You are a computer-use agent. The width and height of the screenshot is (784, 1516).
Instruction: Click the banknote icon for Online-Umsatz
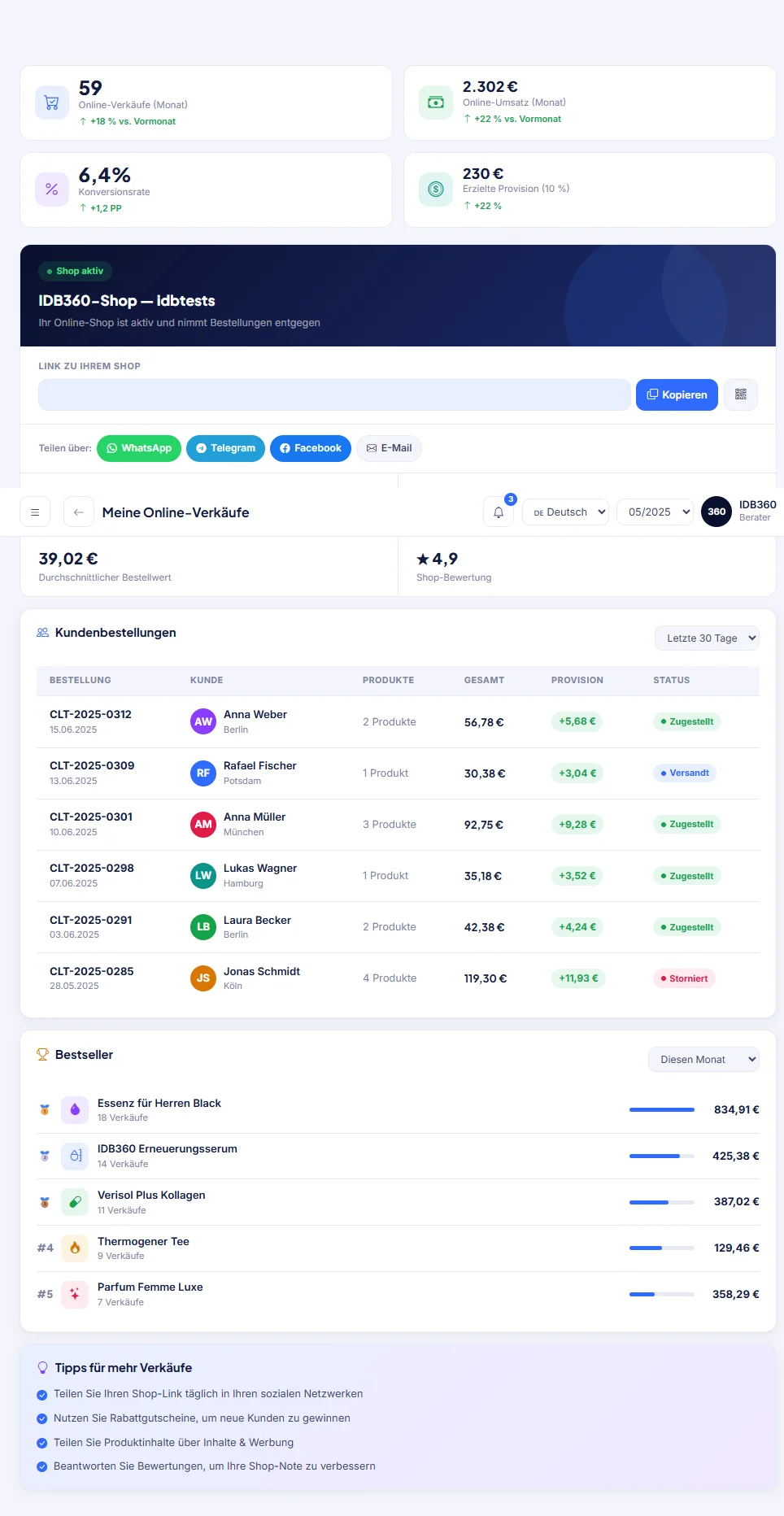pos(436,102)
